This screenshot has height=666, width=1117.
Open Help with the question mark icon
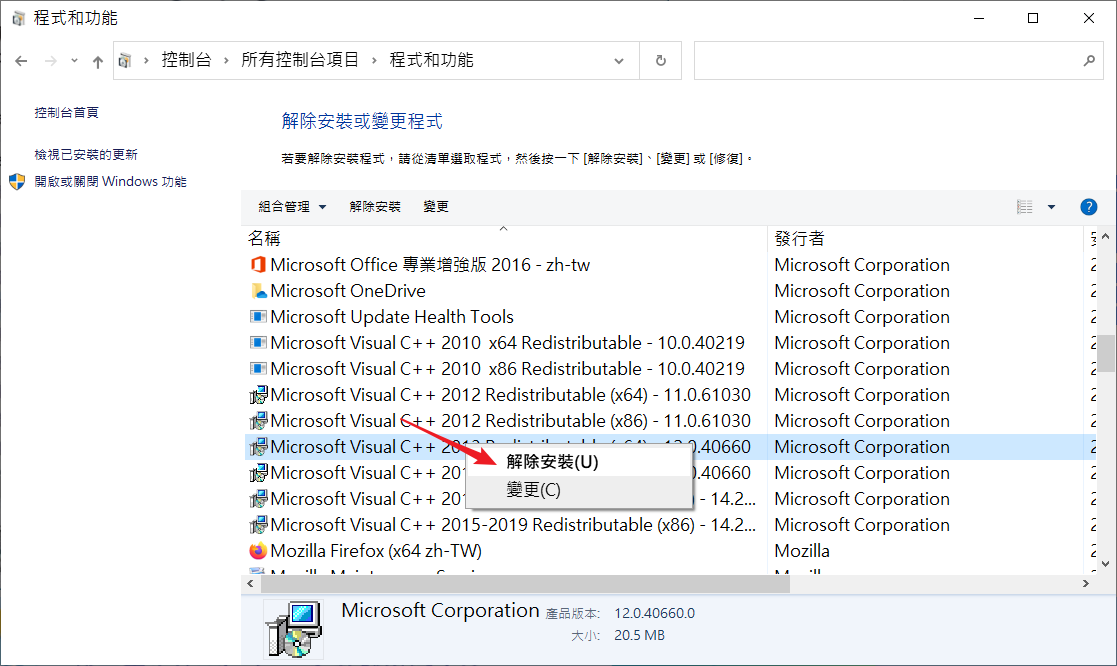point(1089,207)
